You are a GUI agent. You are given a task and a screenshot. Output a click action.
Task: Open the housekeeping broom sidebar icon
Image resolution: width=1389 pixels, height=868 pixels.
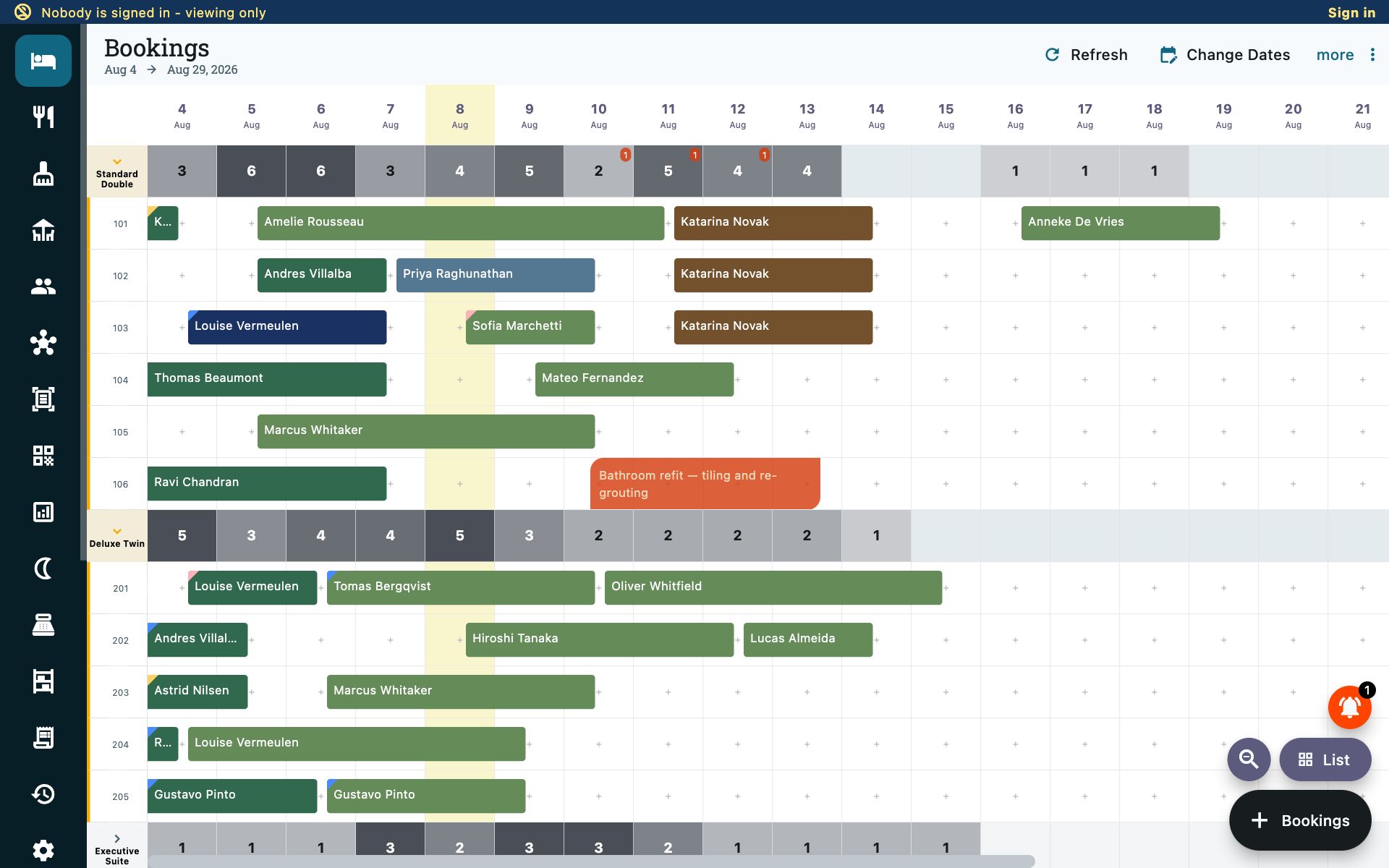[x=43, y=174]
